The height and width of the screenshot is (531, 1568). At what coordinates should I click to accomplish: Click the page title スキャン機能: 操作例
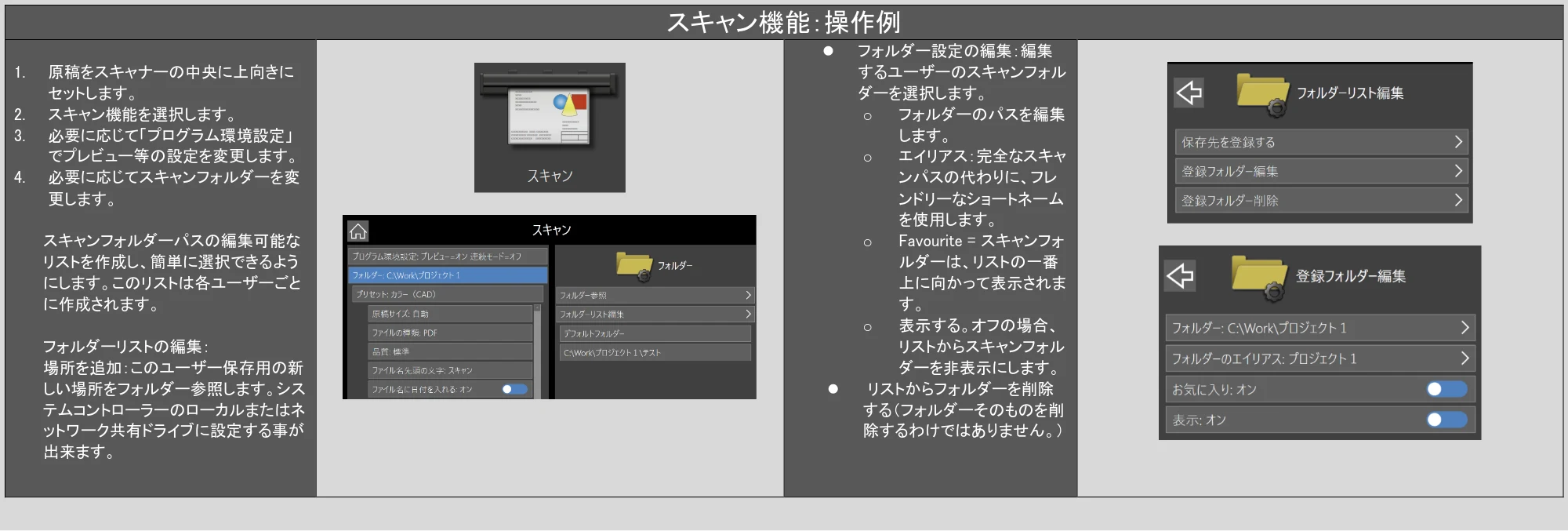coord(783,22)
